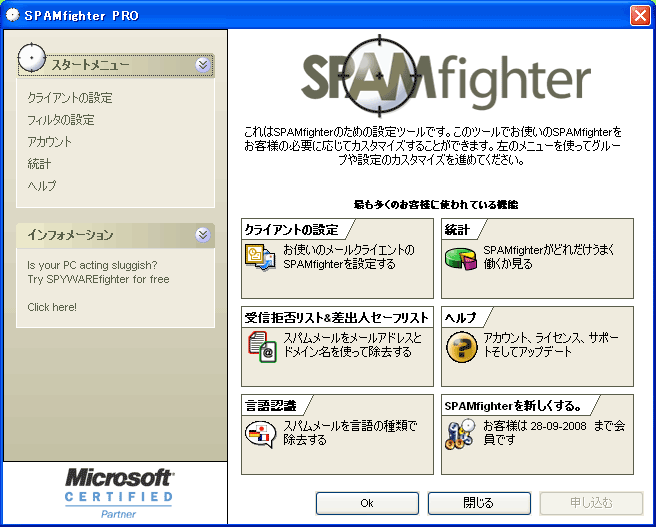
Task: Open the 言語認識 card heading
Action: point(270,405)
